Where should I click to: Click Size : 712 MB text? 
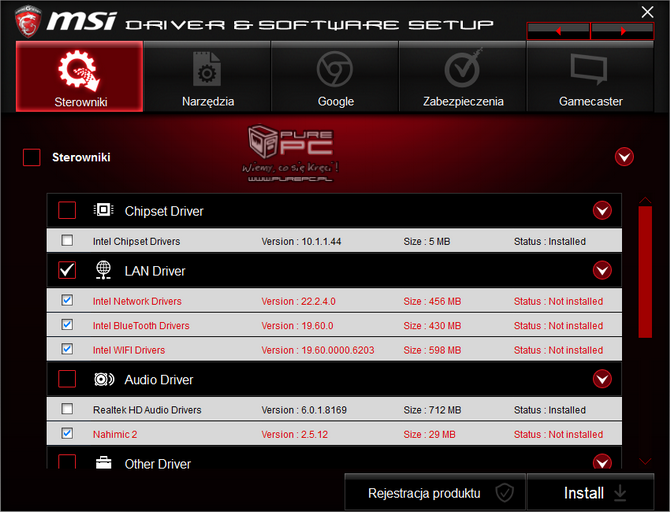[432, 410]
